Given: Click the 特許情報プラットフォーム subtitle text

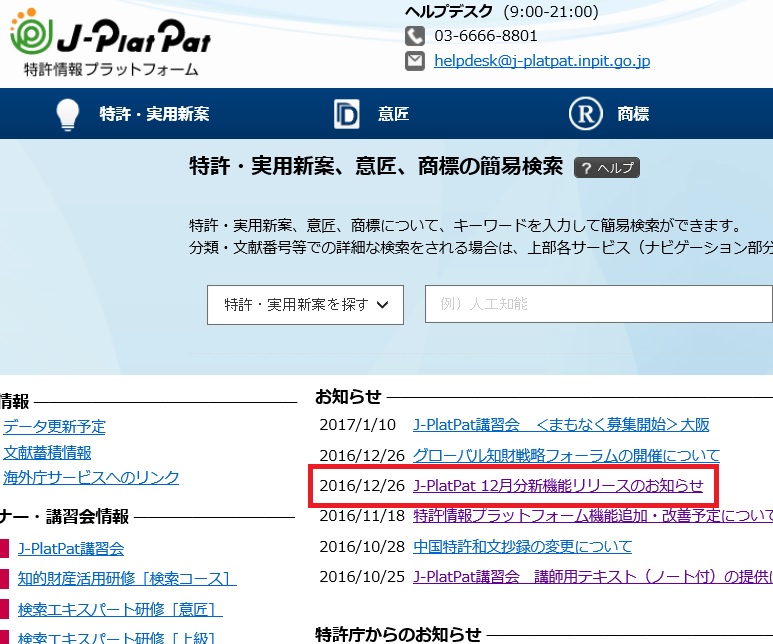Looking at the screenshot, I should [x=111, y=69].
